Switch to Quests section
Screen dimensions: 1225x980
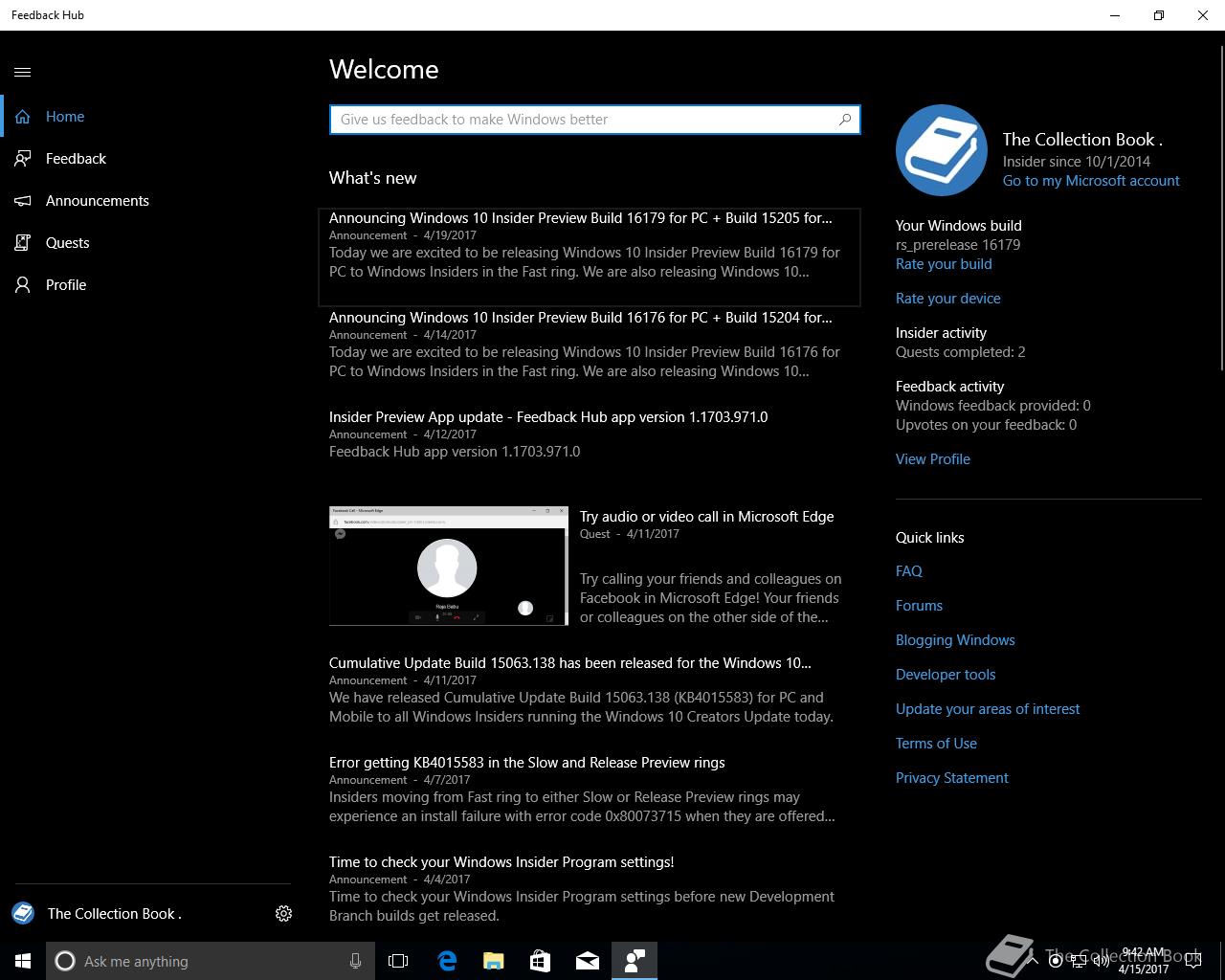[153, 243]
